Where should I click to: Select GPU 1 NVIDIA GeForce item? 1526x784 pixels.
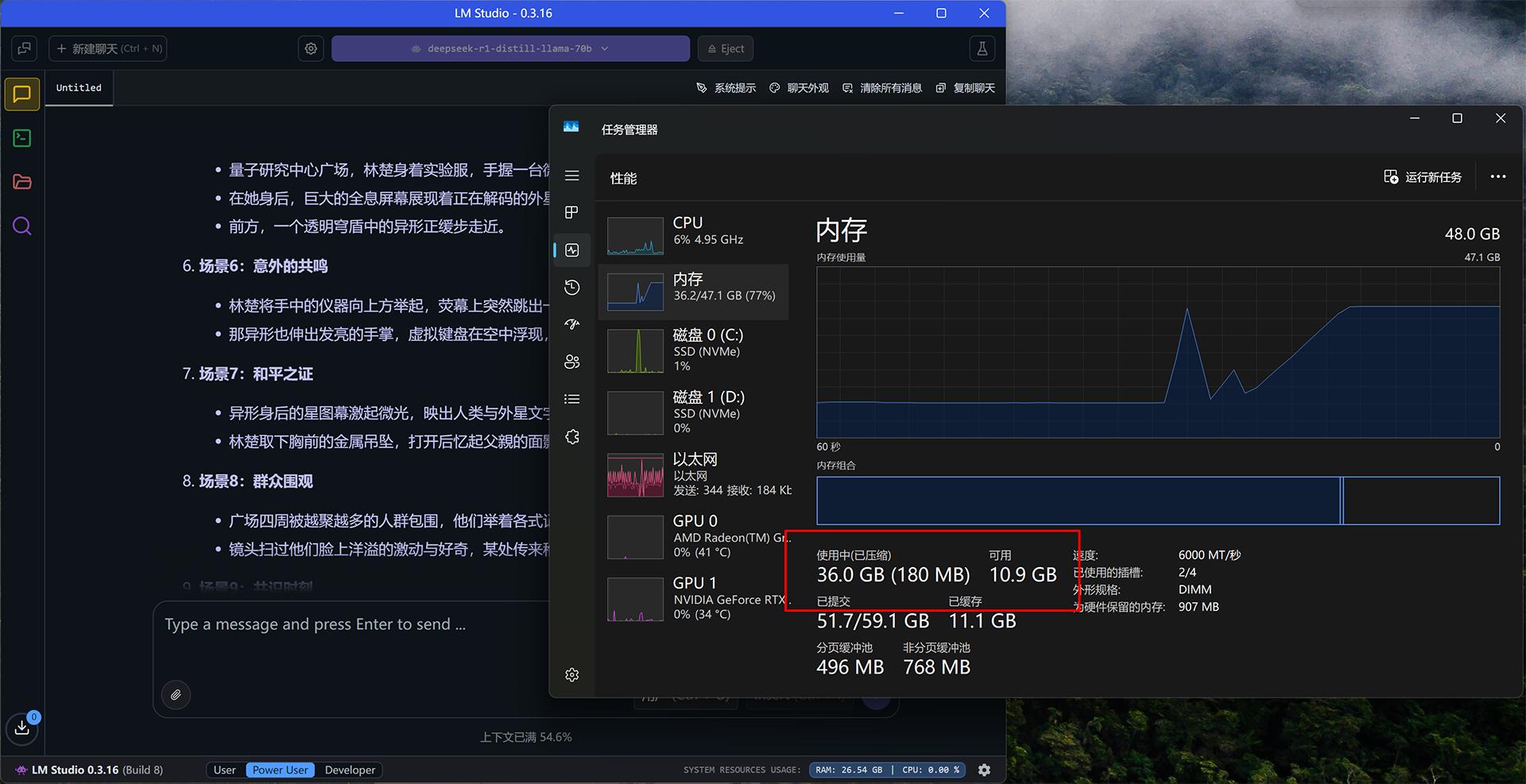694,598
